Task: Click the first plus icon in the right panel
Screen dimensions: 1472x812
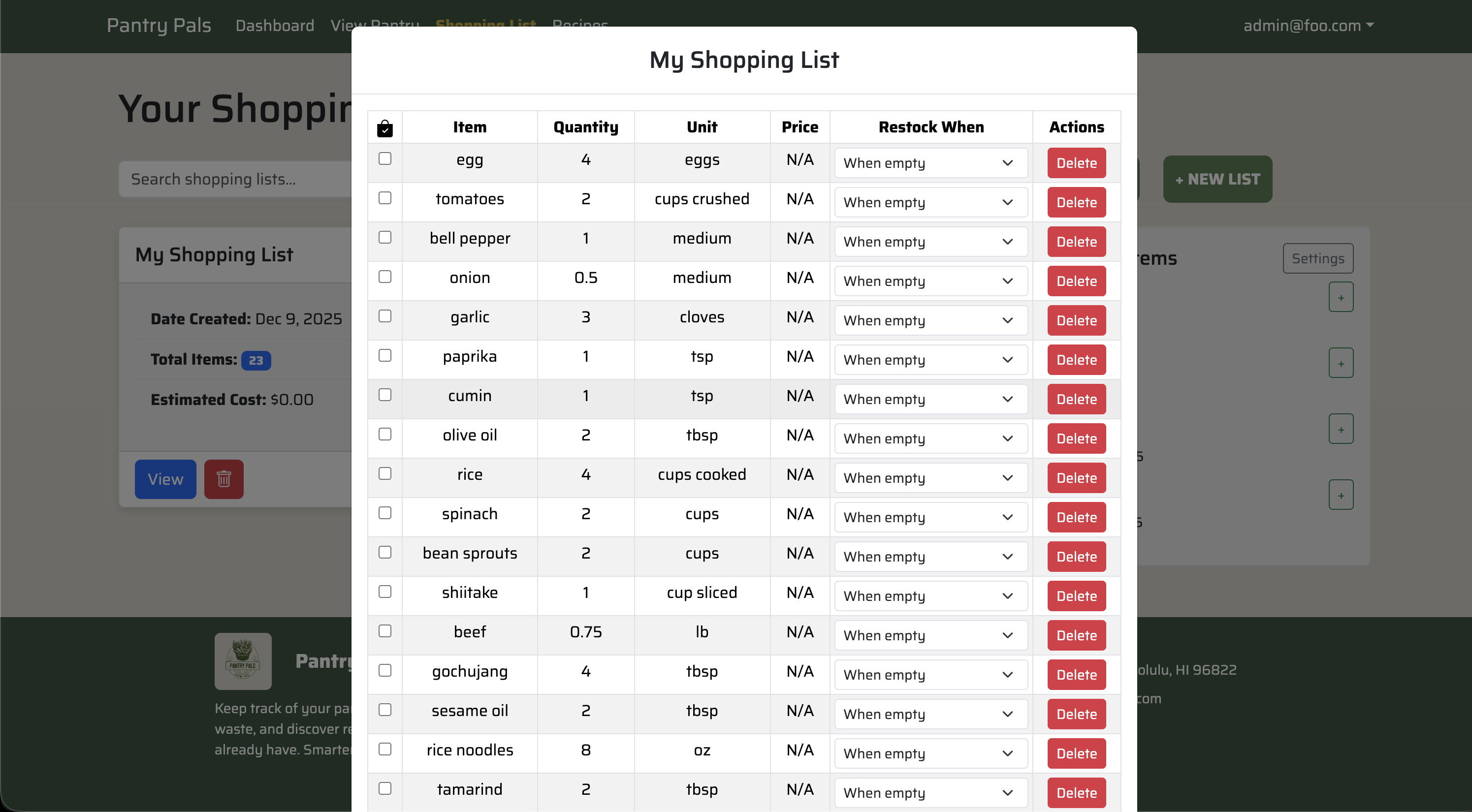Action: [x=1341, y=296]
